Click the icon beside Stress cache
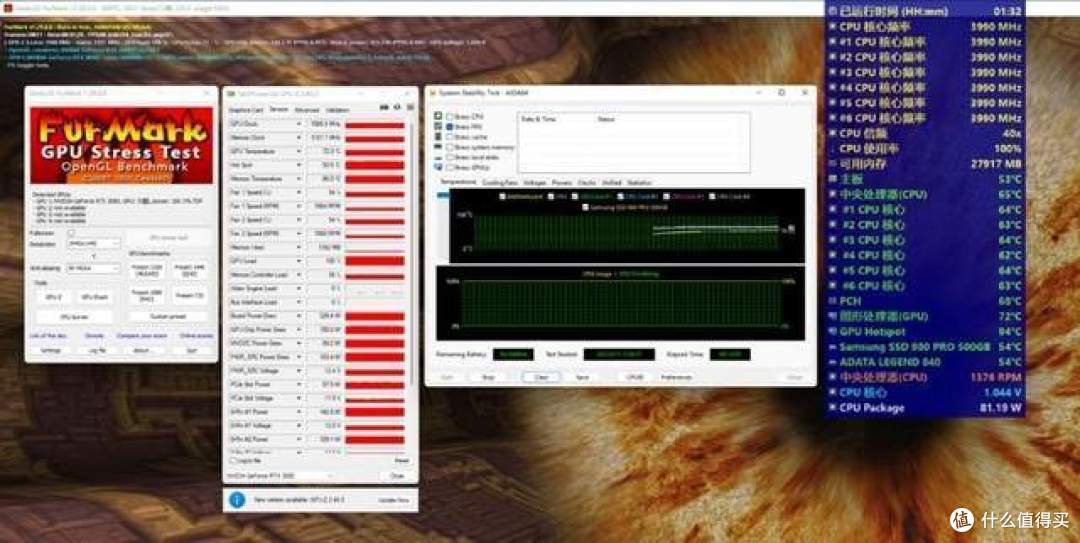Screen dimensions: 1080x543 (438, 136)
